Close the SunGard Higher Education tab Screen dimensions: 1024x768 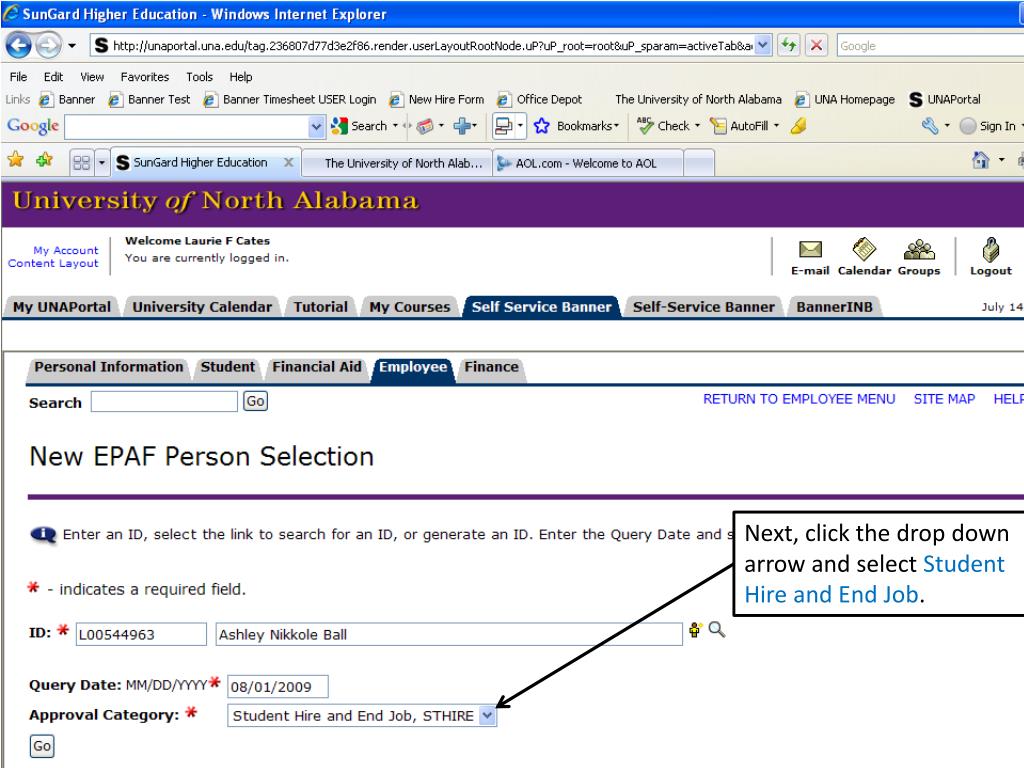pyautogui.click(x=288, y=162)
